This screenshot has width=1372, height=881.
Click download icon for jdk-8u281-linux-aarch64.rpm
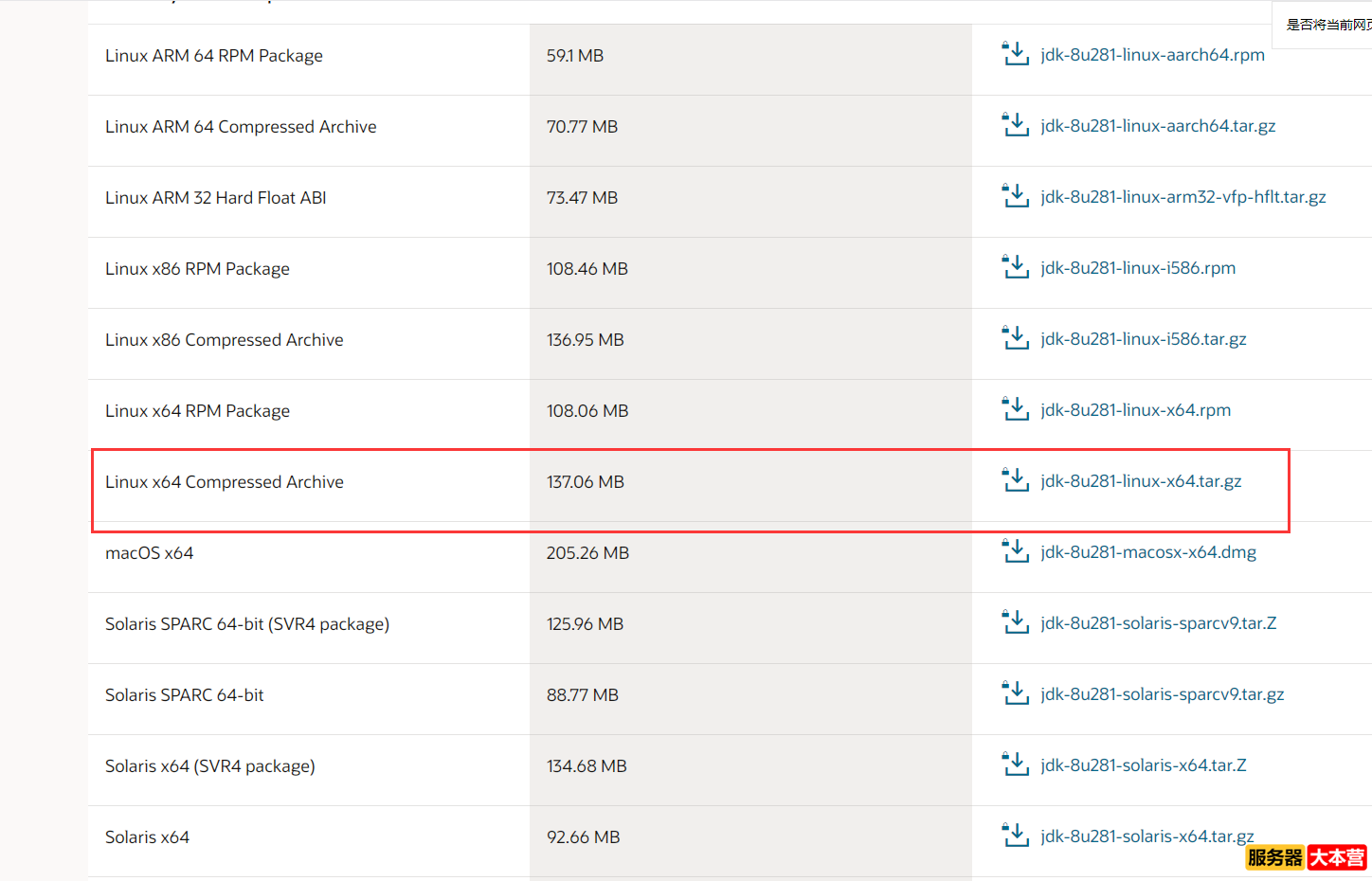tap(1016, 54)
